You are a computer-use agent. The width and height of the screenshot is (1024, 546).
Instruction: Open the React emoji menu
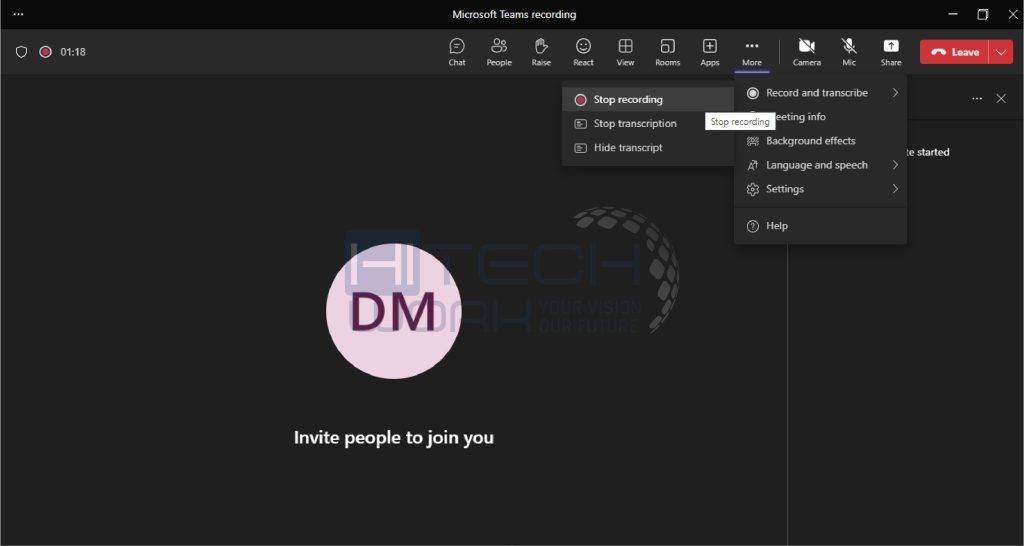click(583, 52)
